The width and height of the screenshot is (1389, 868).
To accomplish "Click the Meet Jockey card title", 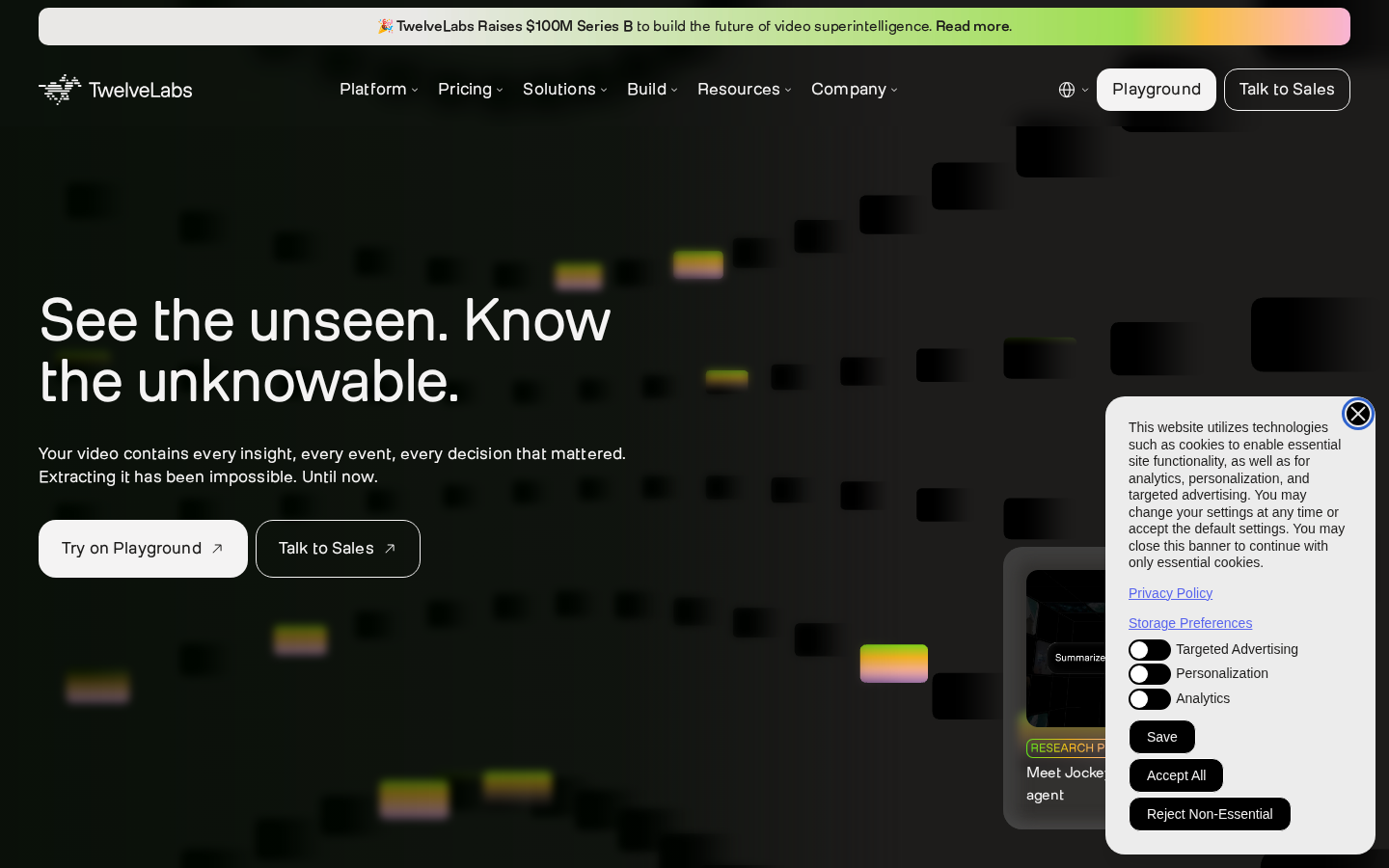I will coord(1066,784).
